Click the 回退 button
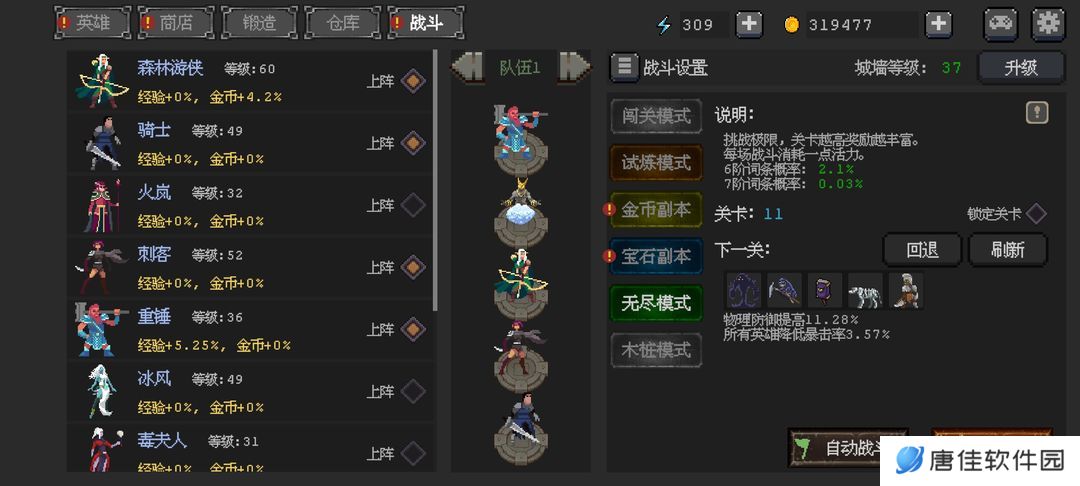 tap(922, 250)
